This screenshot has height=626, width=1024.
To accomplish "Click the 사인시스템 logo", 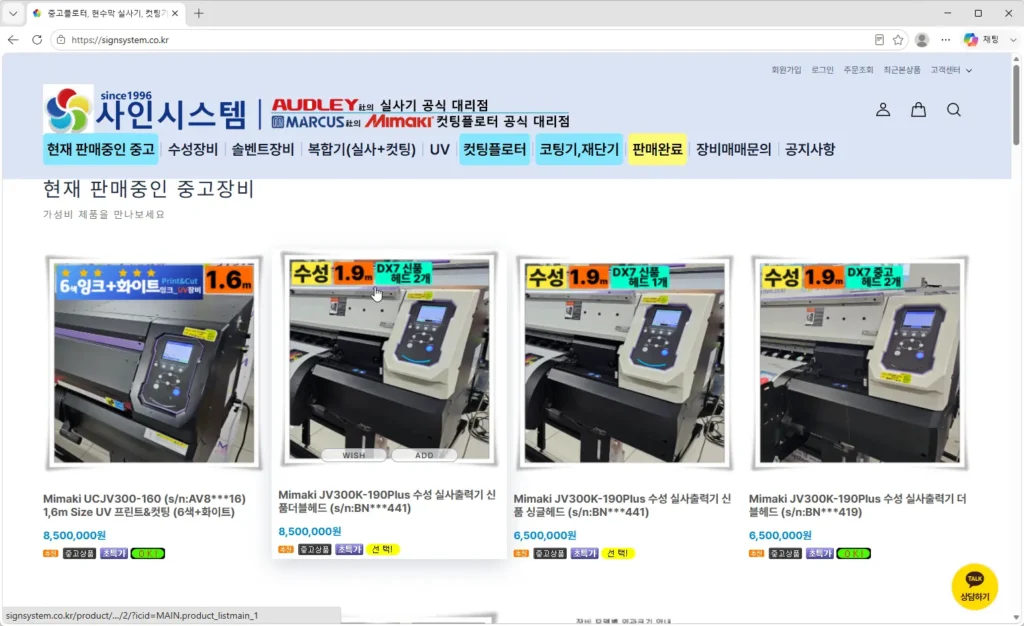I will click(x=145, y=109).
